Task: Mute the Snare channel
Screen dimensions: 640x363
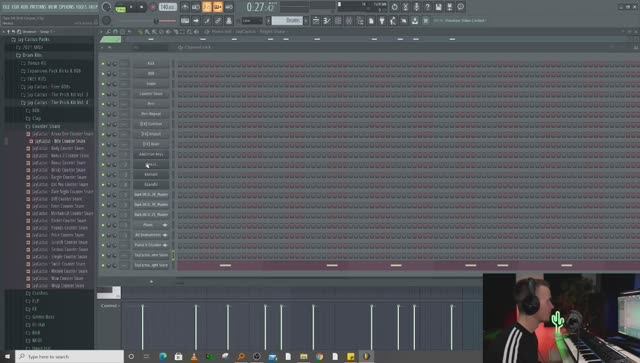Action: pyautogui.click(x=103, y=84)
